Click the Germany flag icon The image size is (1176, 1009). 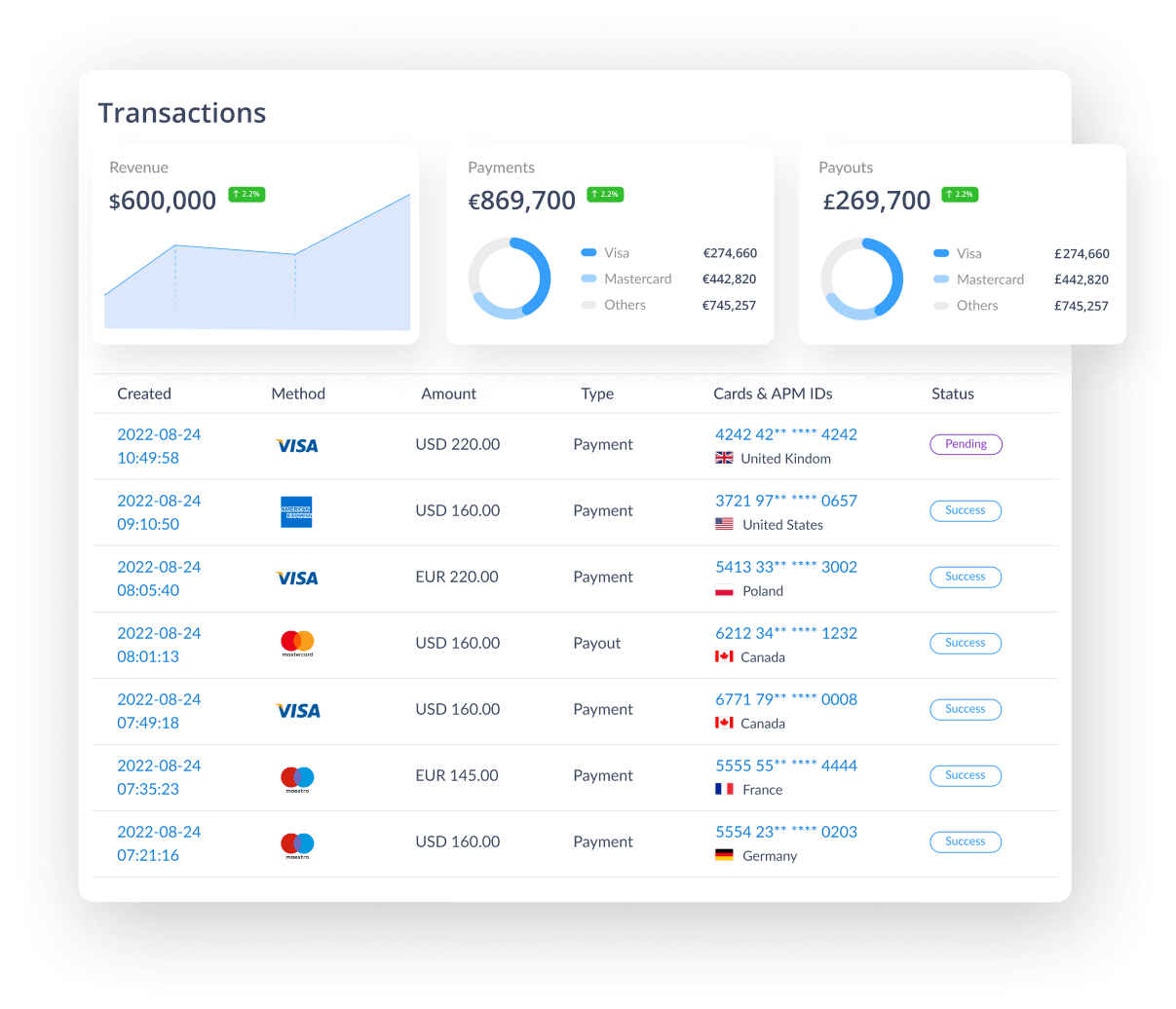[x=724, y=854]
